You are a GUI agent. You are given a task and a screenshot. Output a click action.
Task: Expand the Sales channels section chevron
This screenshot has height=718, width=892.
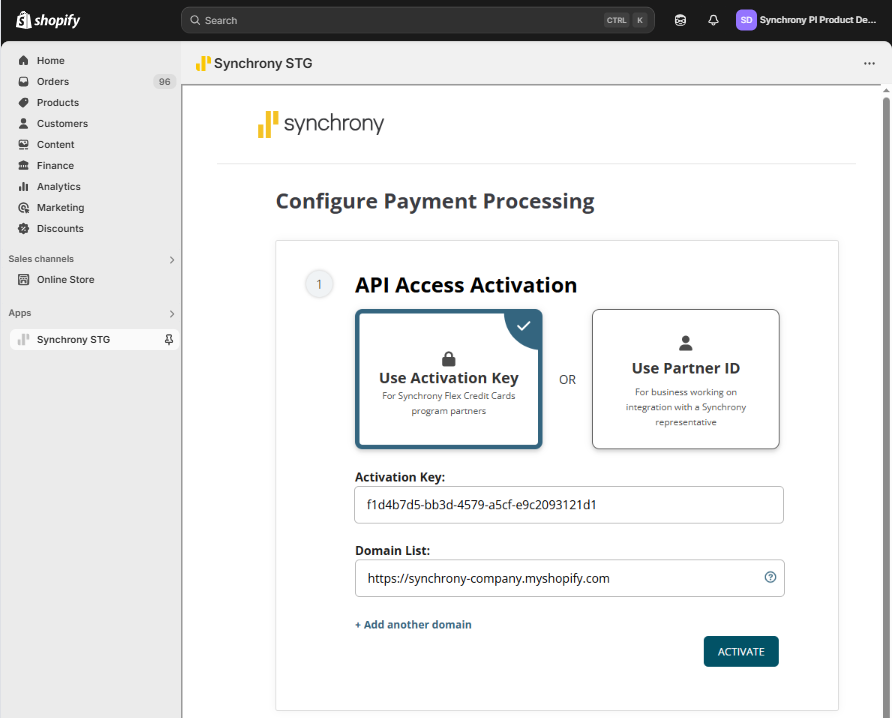click(172, 260)
